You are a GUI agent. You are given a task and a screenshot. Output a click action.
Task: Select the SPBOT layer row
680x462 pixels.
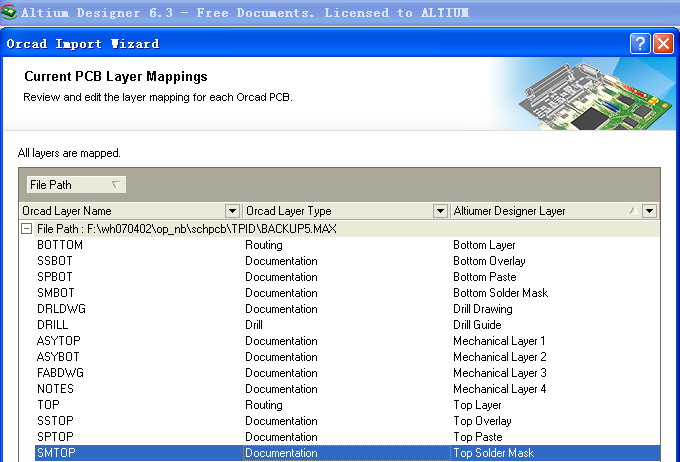point(347,277)
